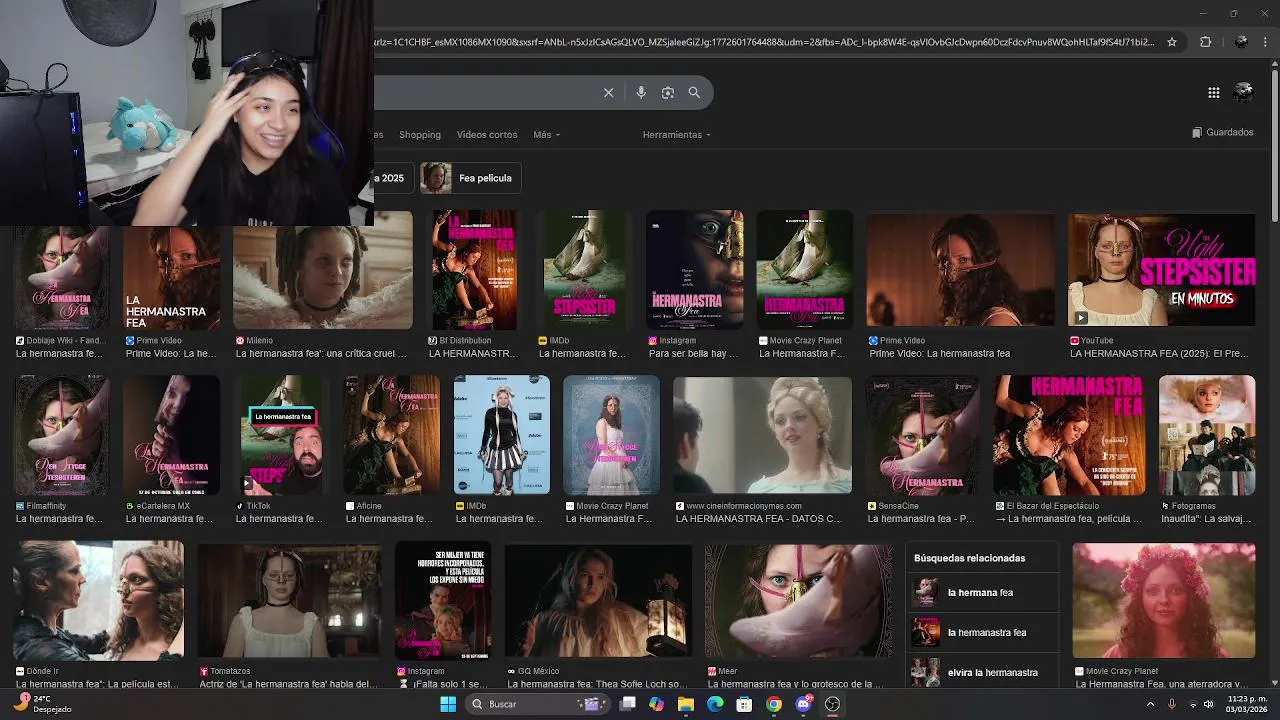Image resolution: width=1280 pixels, height=720 pixels.
Task: Open the cineinformacionymas.com image result
Action: (x=762, y=435)
